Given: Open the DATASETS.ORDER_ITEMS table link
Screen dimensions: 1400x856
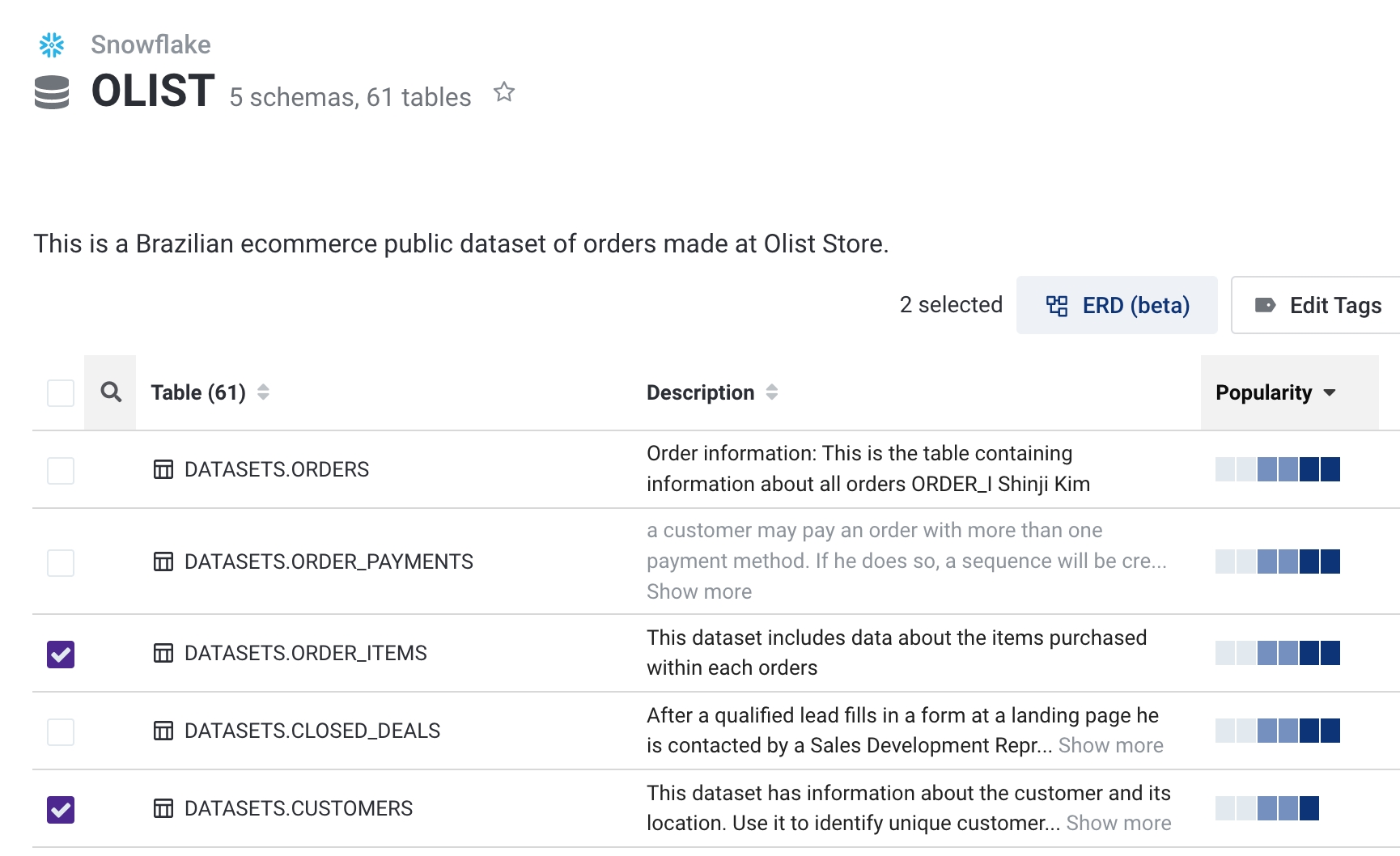Looking at the screenshot, I should point(305,654).
